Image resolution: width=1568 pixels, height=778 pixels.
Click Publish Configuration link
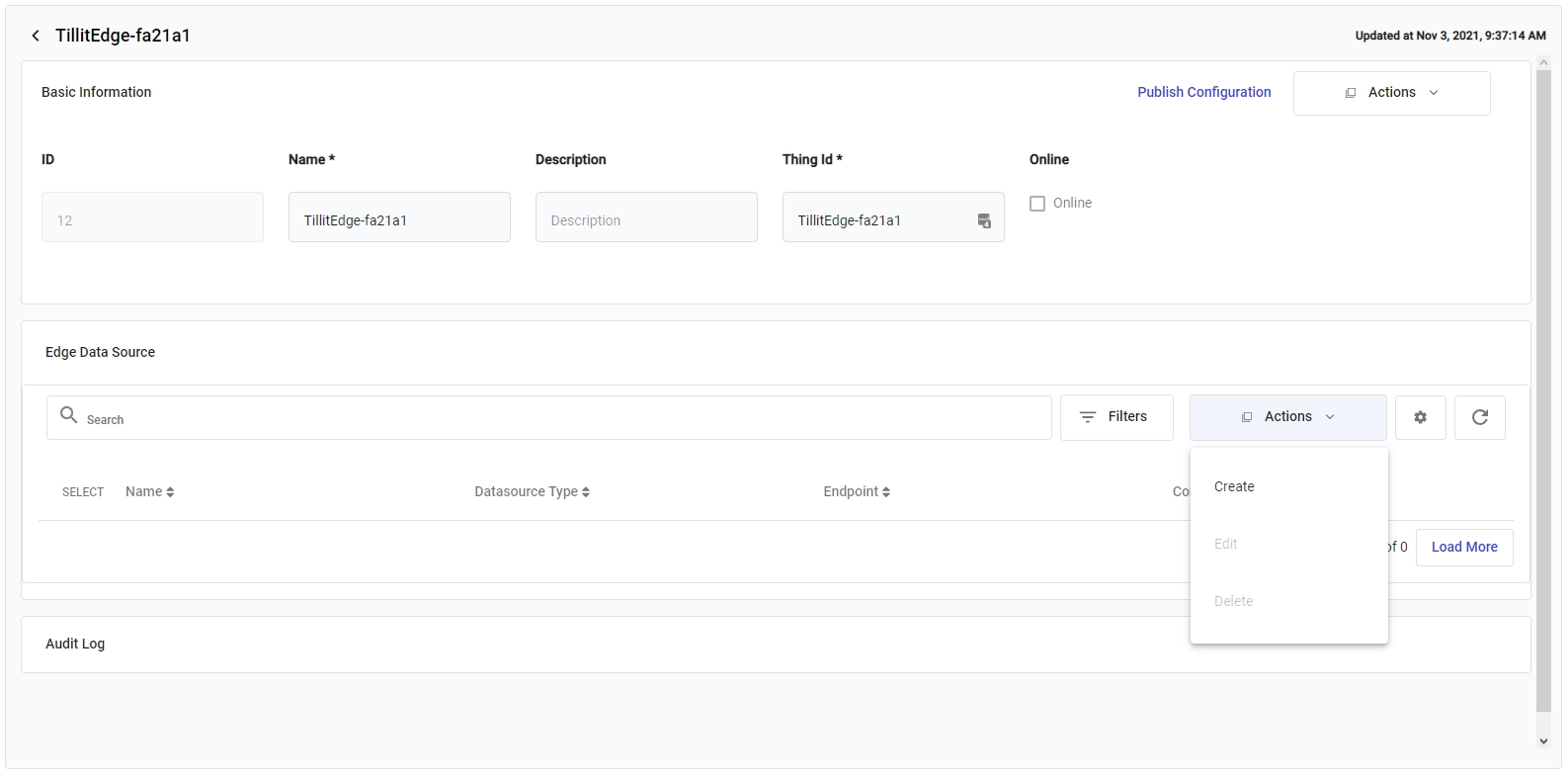(x=1203, y=92)
